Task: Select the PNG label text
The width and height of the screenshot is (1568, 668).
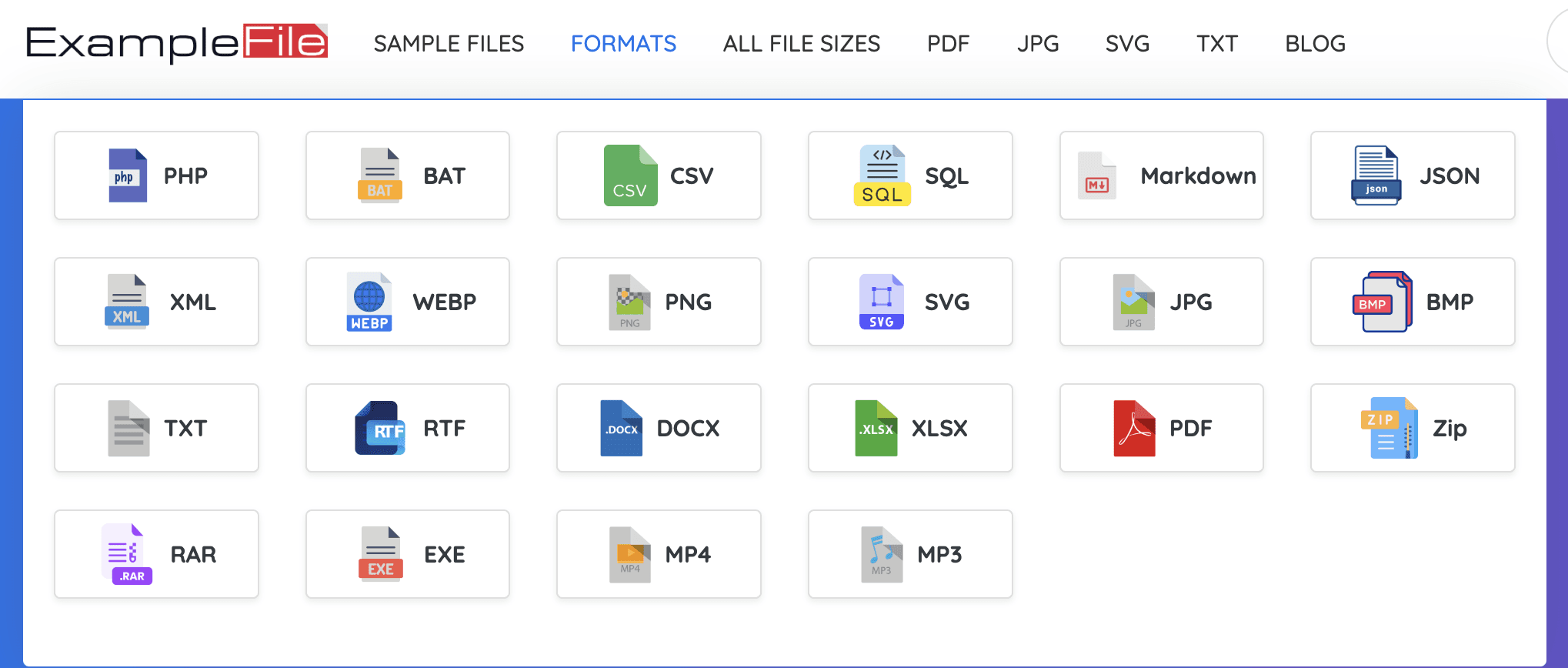Action: click(689, 302)
